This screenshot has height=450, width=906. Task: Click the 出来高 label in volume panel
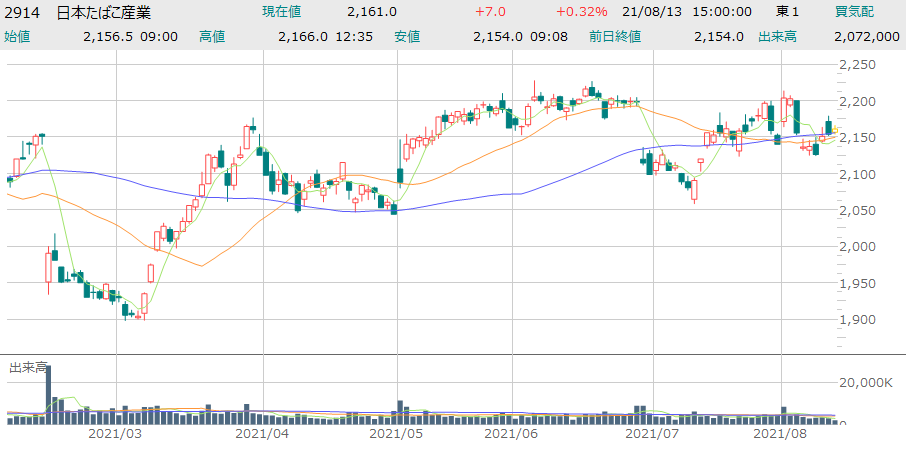pyautogui.click(x=28, y=367)
